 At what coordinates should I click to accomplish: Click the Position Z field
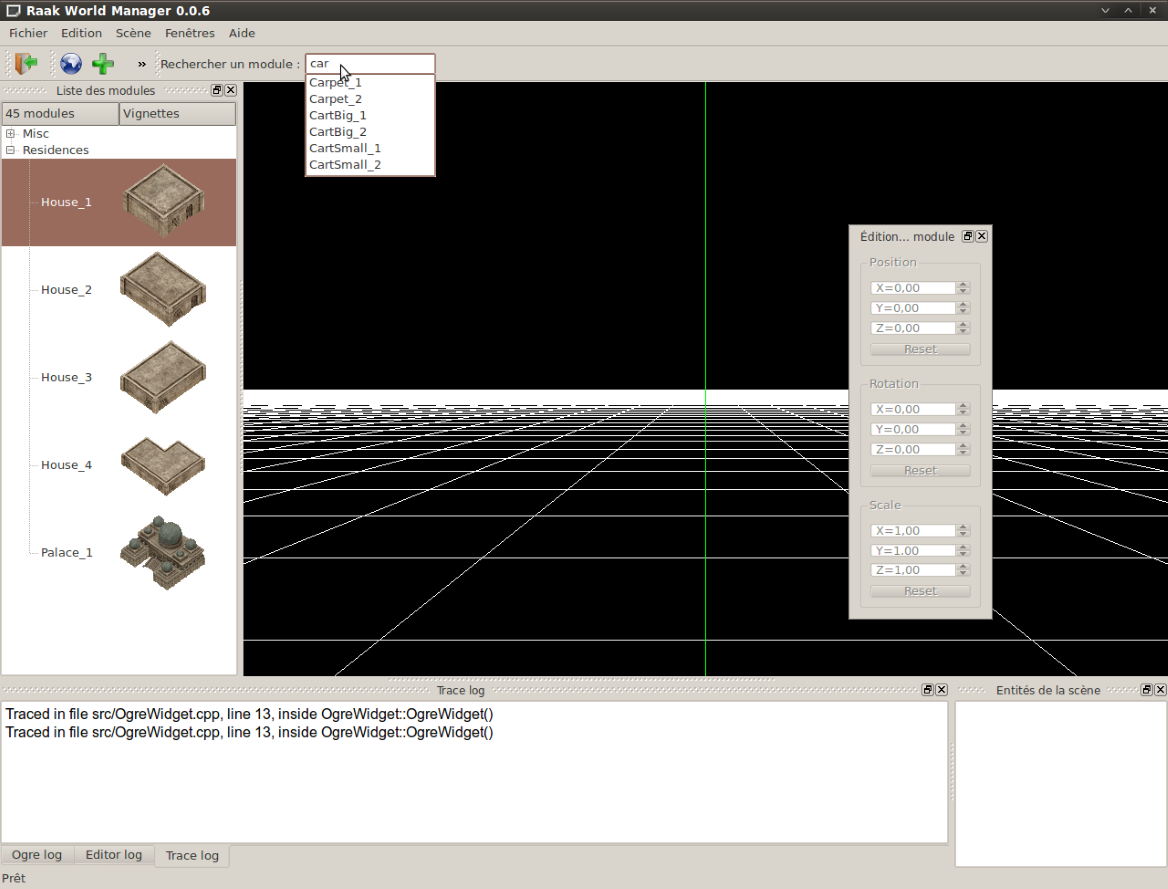(x=913, y=328)
